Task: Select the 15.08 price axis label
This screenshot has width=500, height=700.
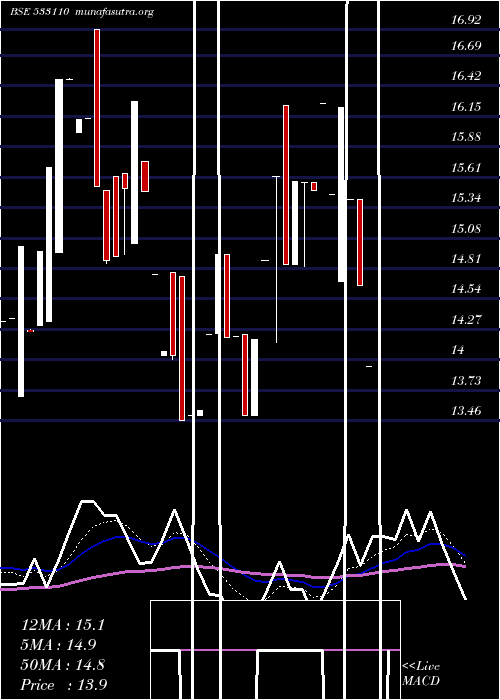Action: click(x=466, y=228)
